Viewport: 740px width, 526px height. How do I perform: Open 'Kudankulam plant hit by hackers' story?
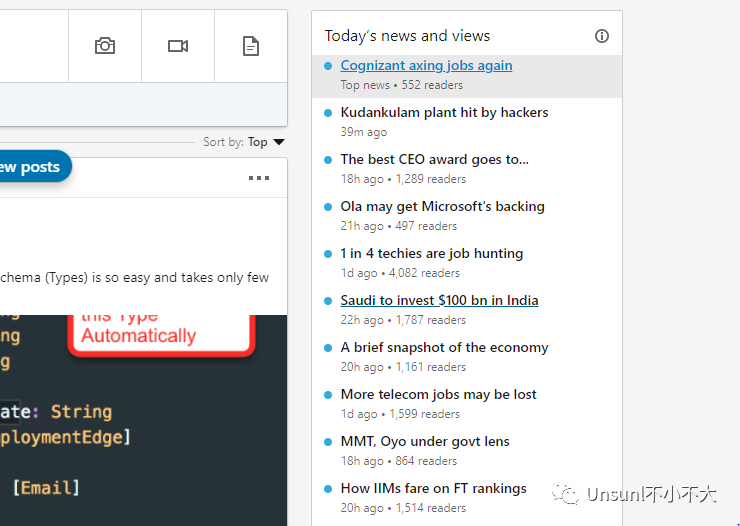(x=444, y=112)
